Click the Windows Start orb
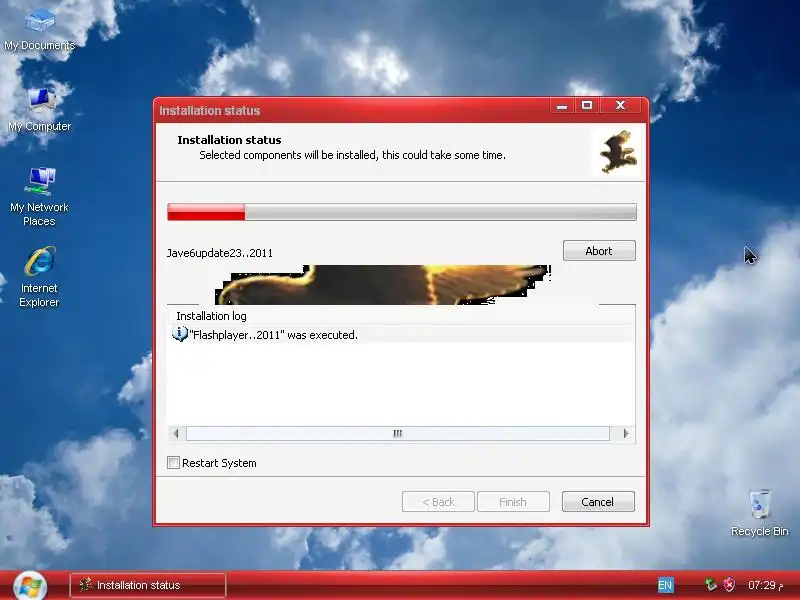 click(x=30, y=586)
